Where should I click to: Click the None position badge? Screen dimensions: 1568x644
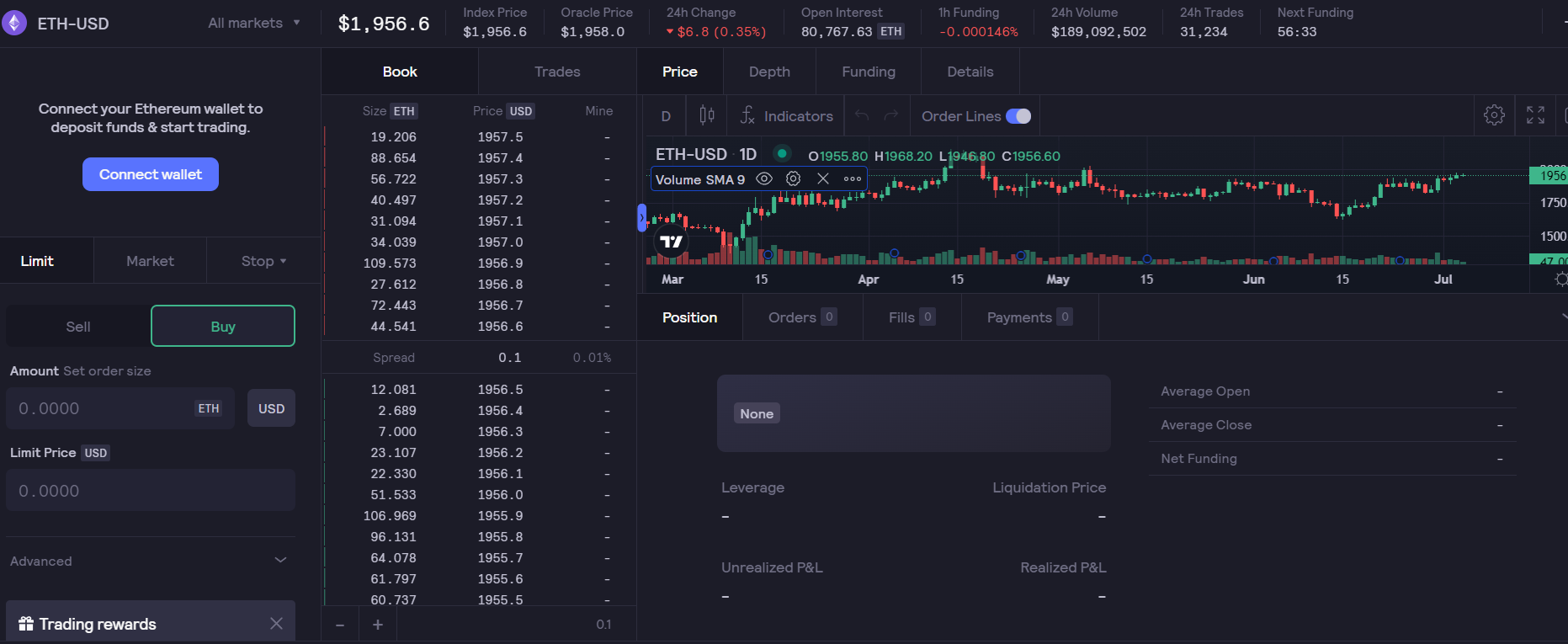[757, 413]
